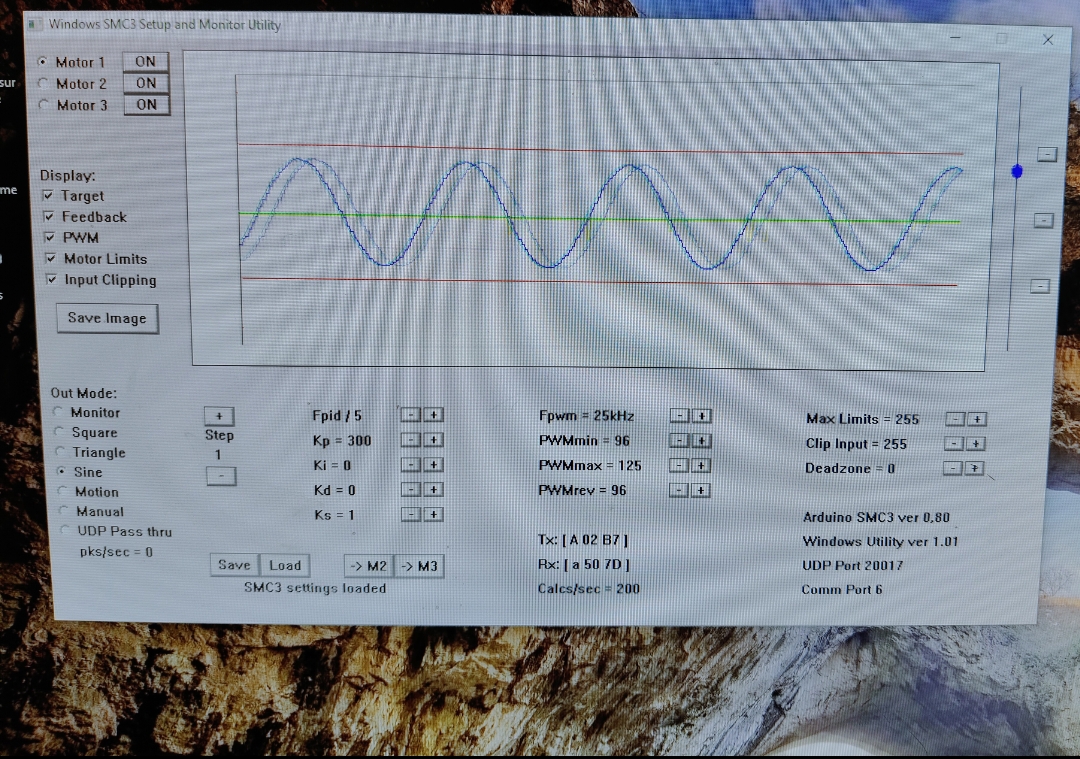Increase Kp value
This screenshot has height=759, width=1080.
tap(433, 439)
